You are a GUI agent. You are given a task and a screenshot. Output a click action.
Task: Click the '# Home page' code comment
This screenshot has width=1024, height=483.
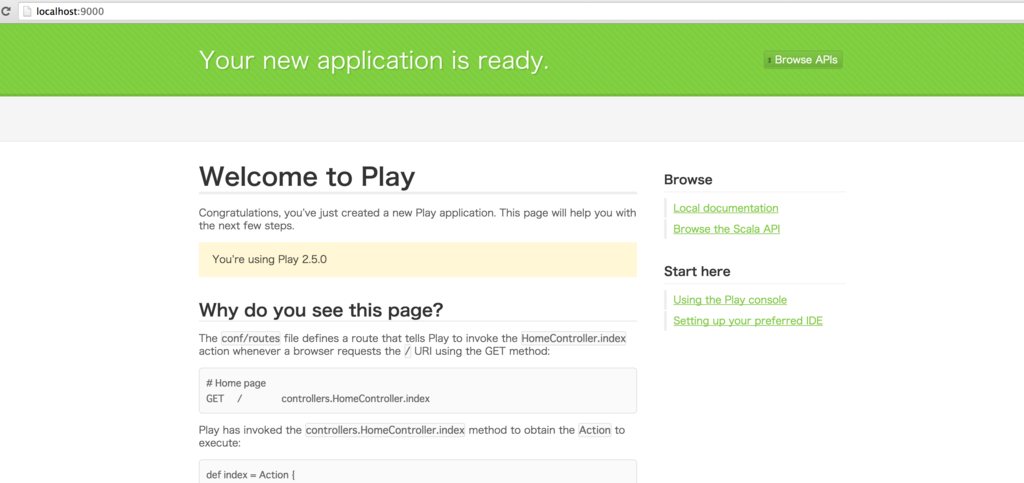coord(236,383)
